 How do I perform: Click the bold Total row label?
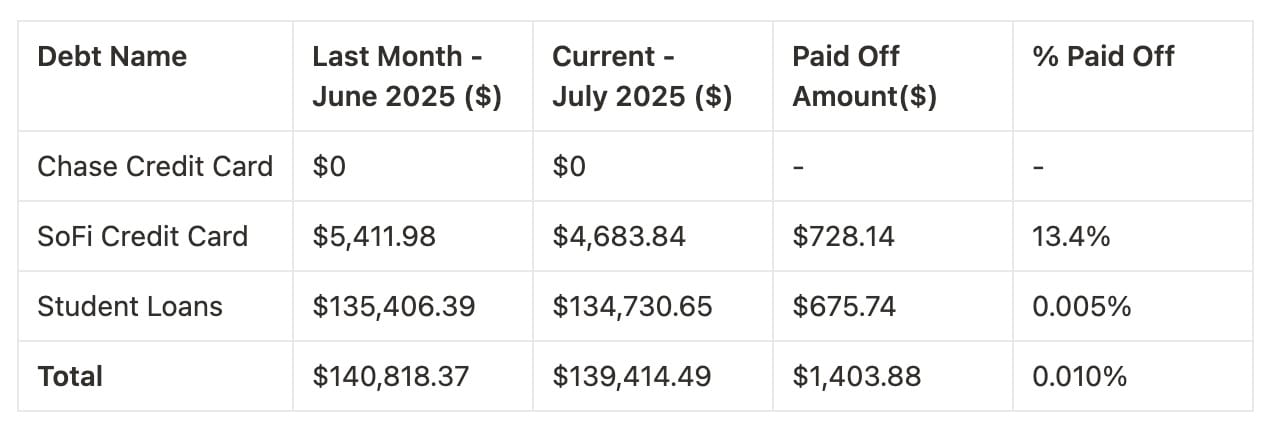pos(70,376)
